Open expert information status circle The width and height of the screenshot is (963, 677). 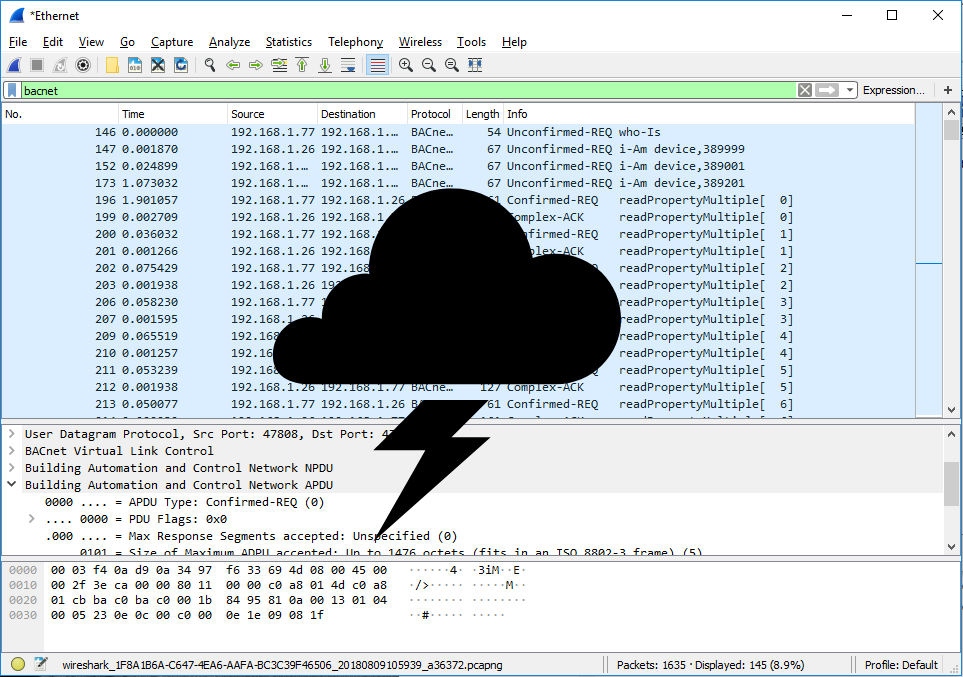[x=18, y=664]
